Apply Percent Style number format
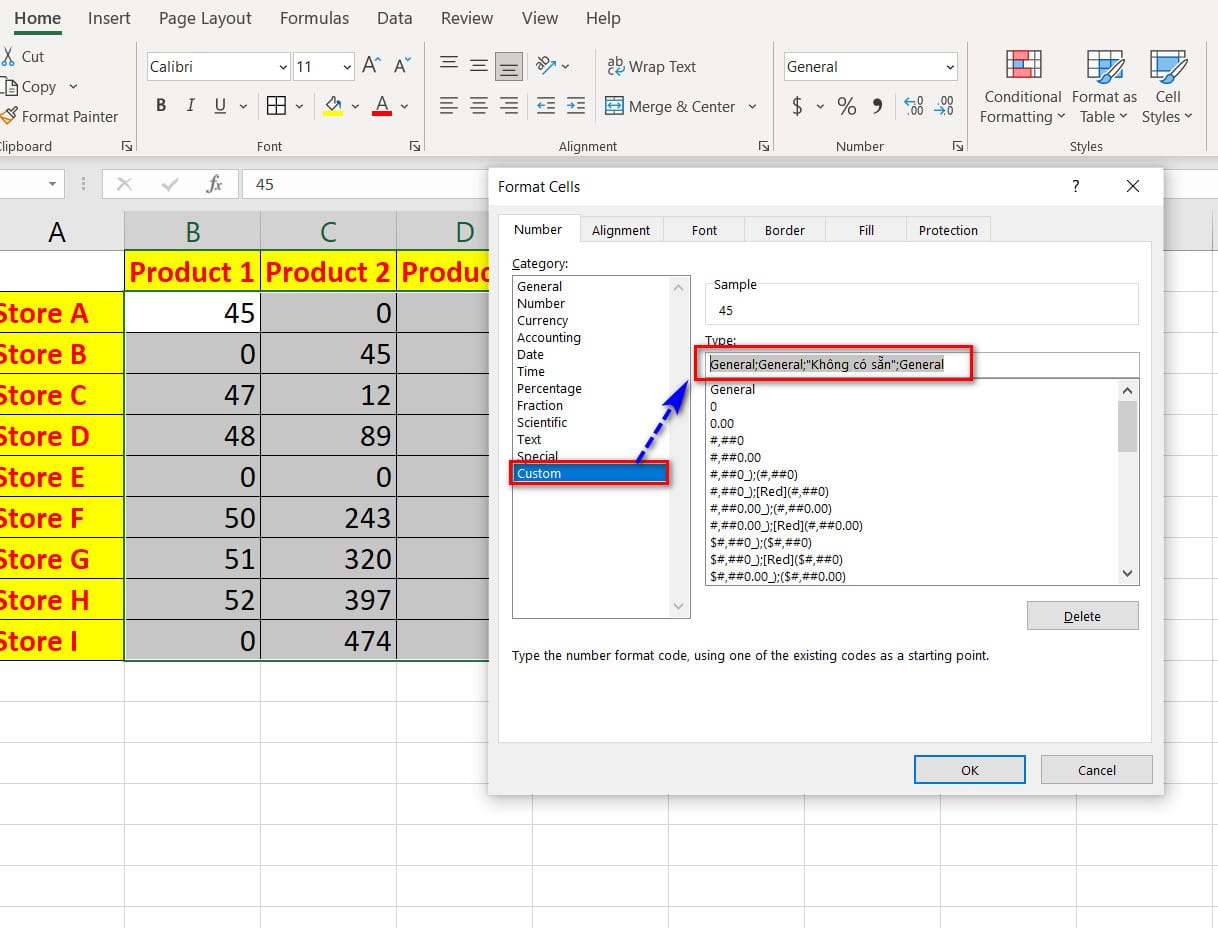 click(846, 106)
